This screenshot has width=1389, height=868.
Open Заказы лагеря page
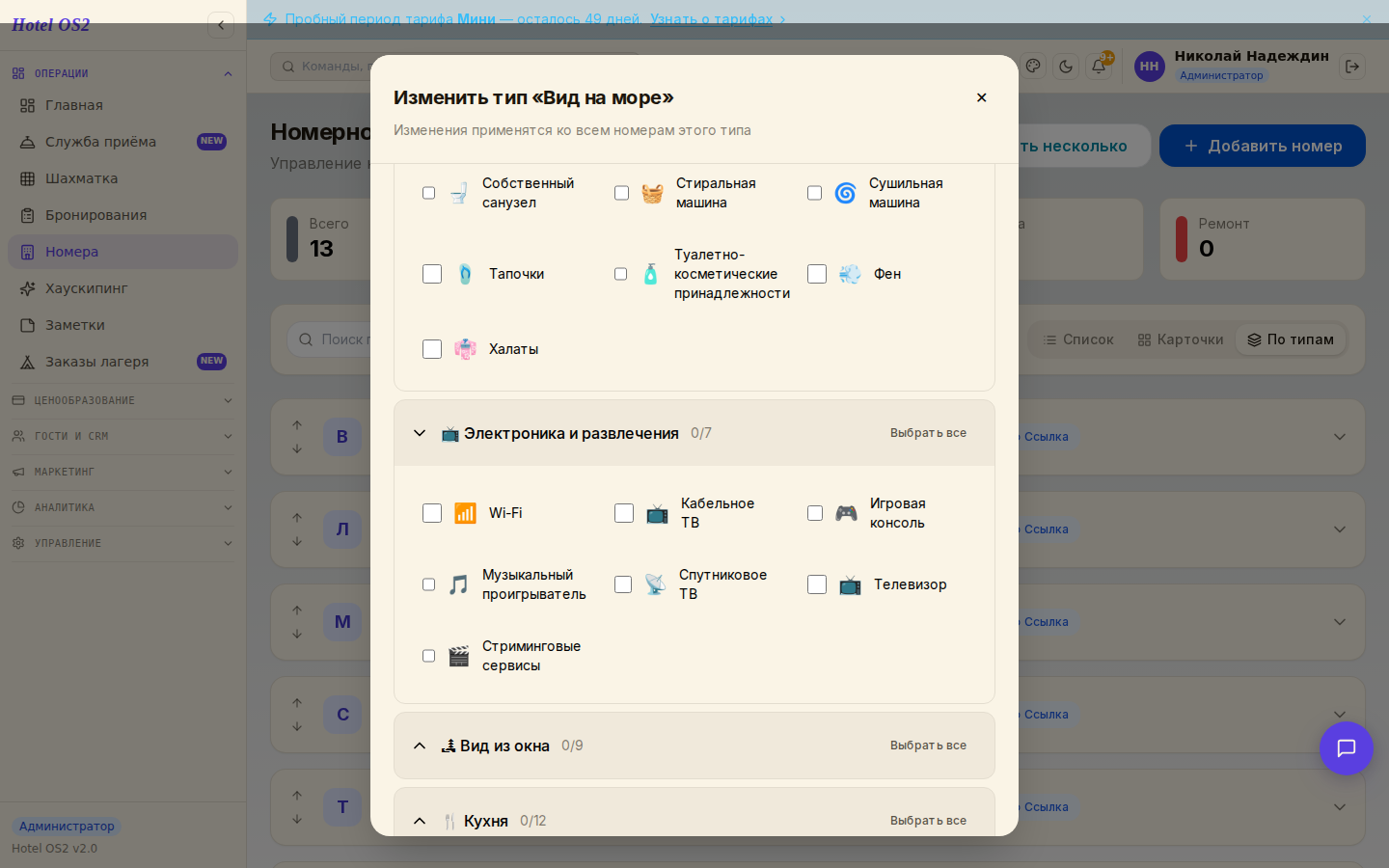[123, 362]
